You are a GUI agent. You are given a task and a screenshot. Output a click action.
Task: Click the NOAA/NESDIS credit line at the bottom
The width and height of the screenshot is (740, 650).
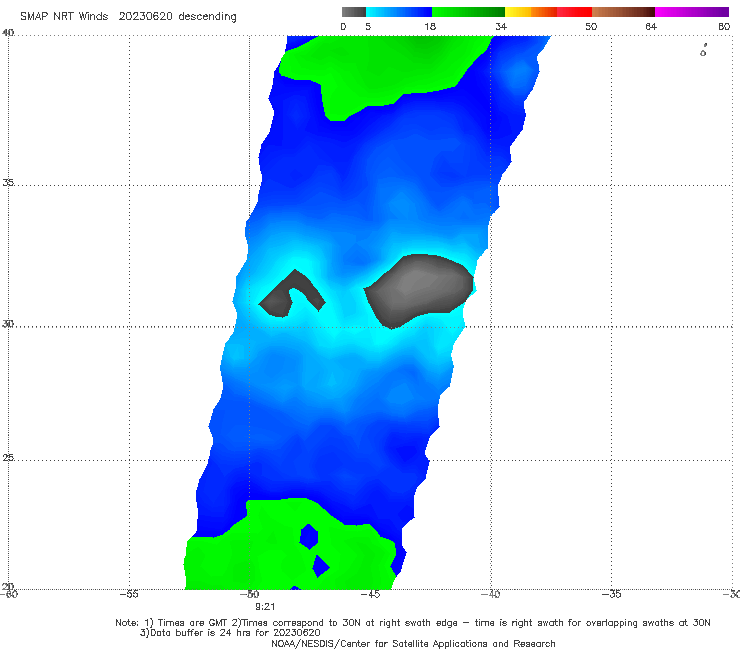[x=413, y=644]
